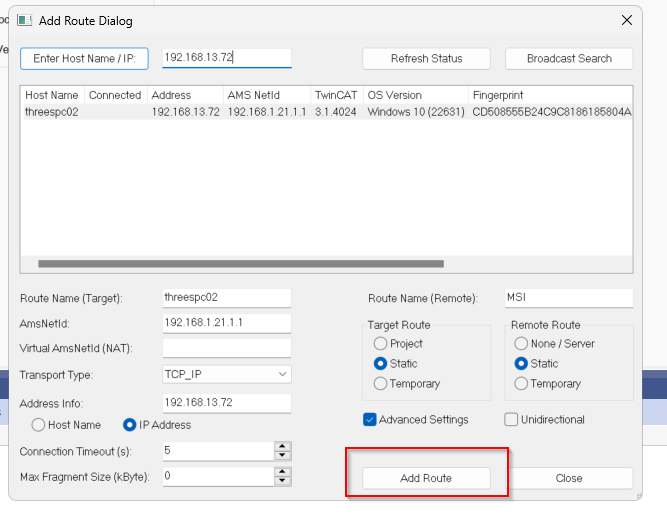Open the Transport Type dropdown
Image resolution: width=667 pixels, height=514 pixels.
pos(227,374)
